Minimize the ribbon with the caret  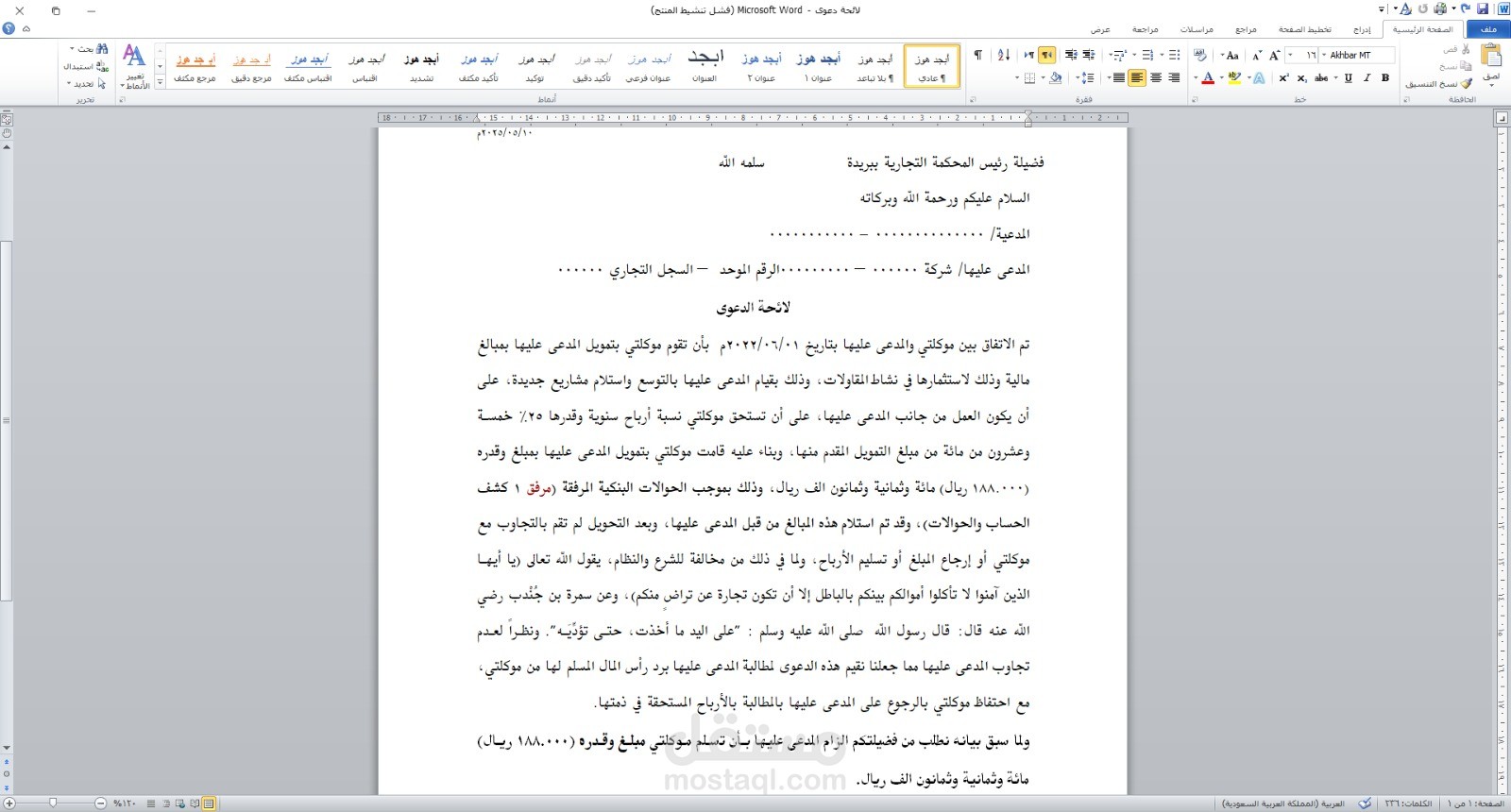(26, 29)
